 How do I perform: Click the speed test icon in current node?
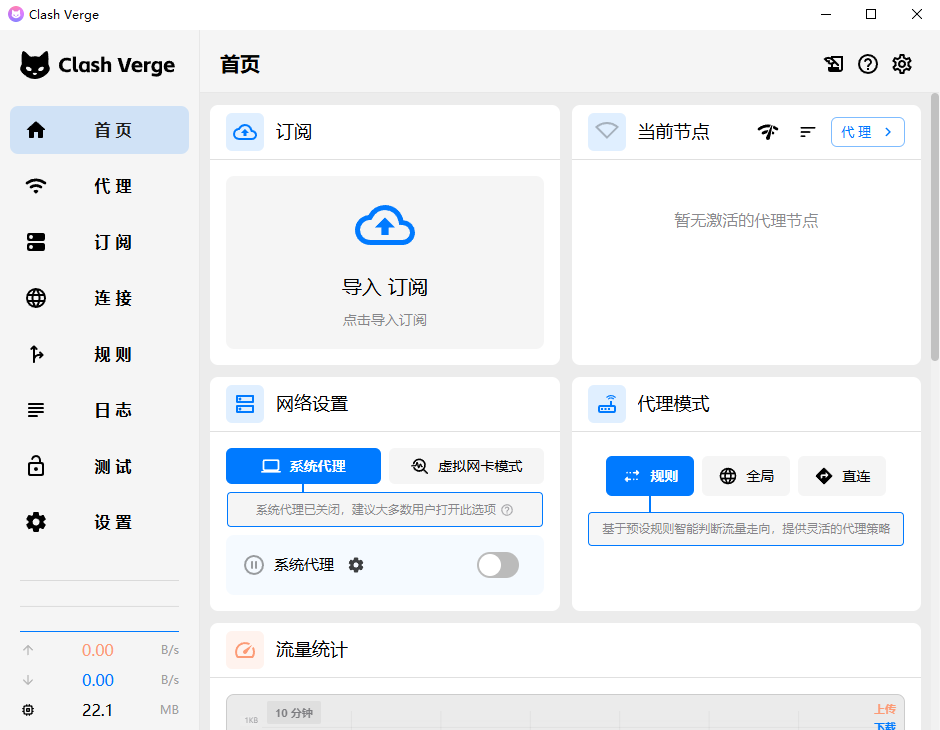pyautogui.click(x=768, y=132)
